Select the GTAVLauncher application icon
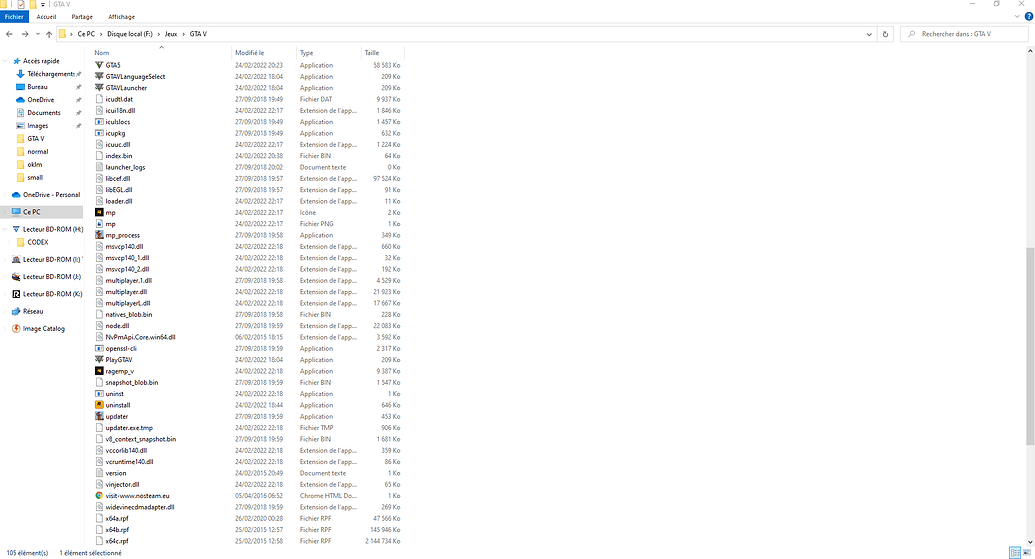This screenshot has height=559, width=1035. point(99,88)
